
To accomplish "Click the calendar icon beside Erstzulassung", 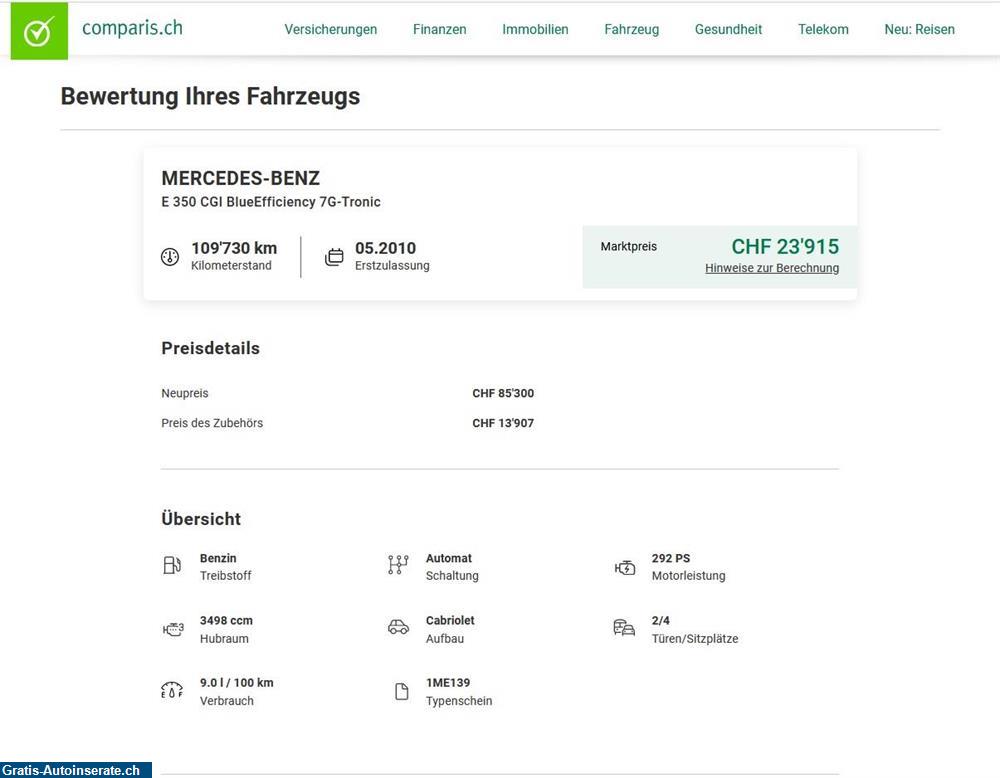I will (x=334, y=256).
